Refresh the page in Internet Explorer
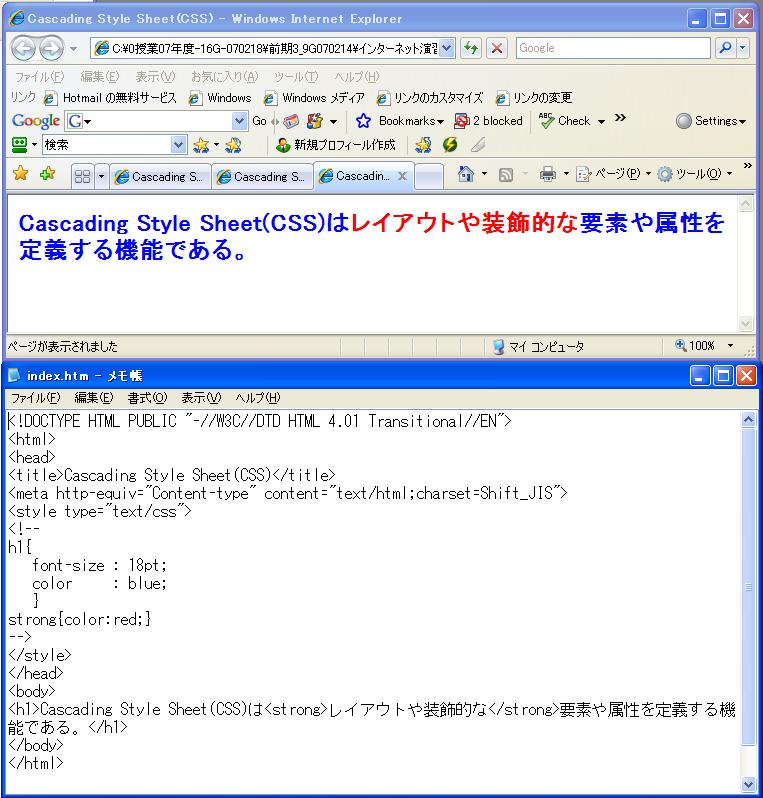This screenshot has height=798, width=763. point(471,48)
